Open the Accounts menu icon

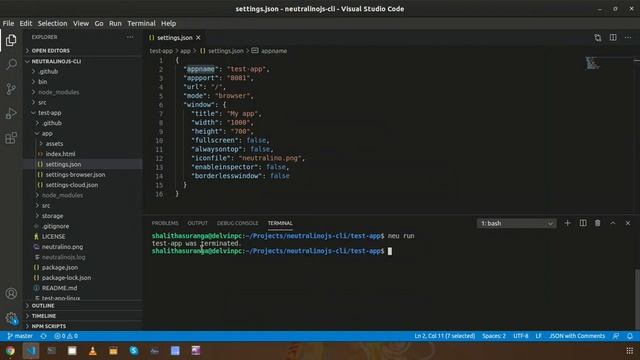pyautogui.click(x=11, y=293)
